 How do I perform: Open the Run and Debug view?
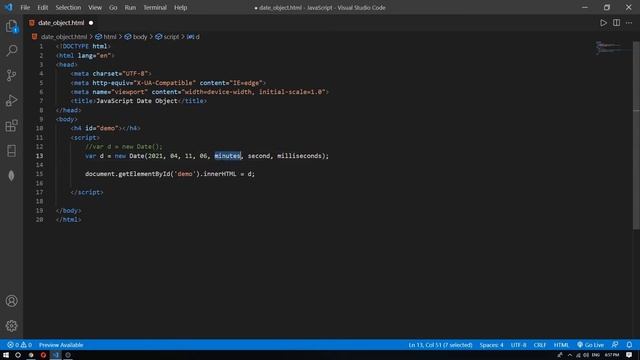pyautogui.click(x=11, y=100)
